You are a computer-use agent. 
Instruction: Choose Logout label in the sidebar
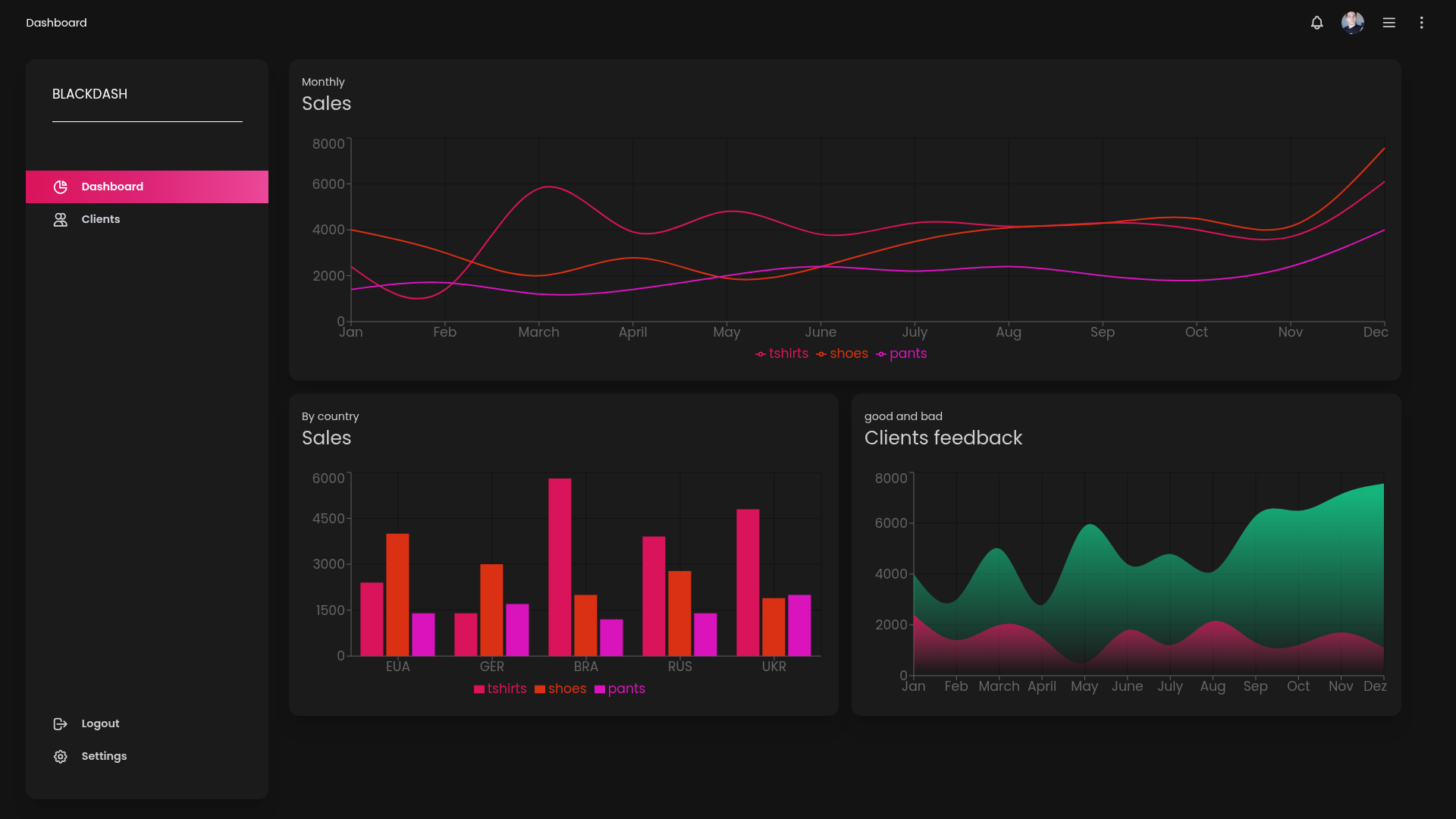pos(100,723)
